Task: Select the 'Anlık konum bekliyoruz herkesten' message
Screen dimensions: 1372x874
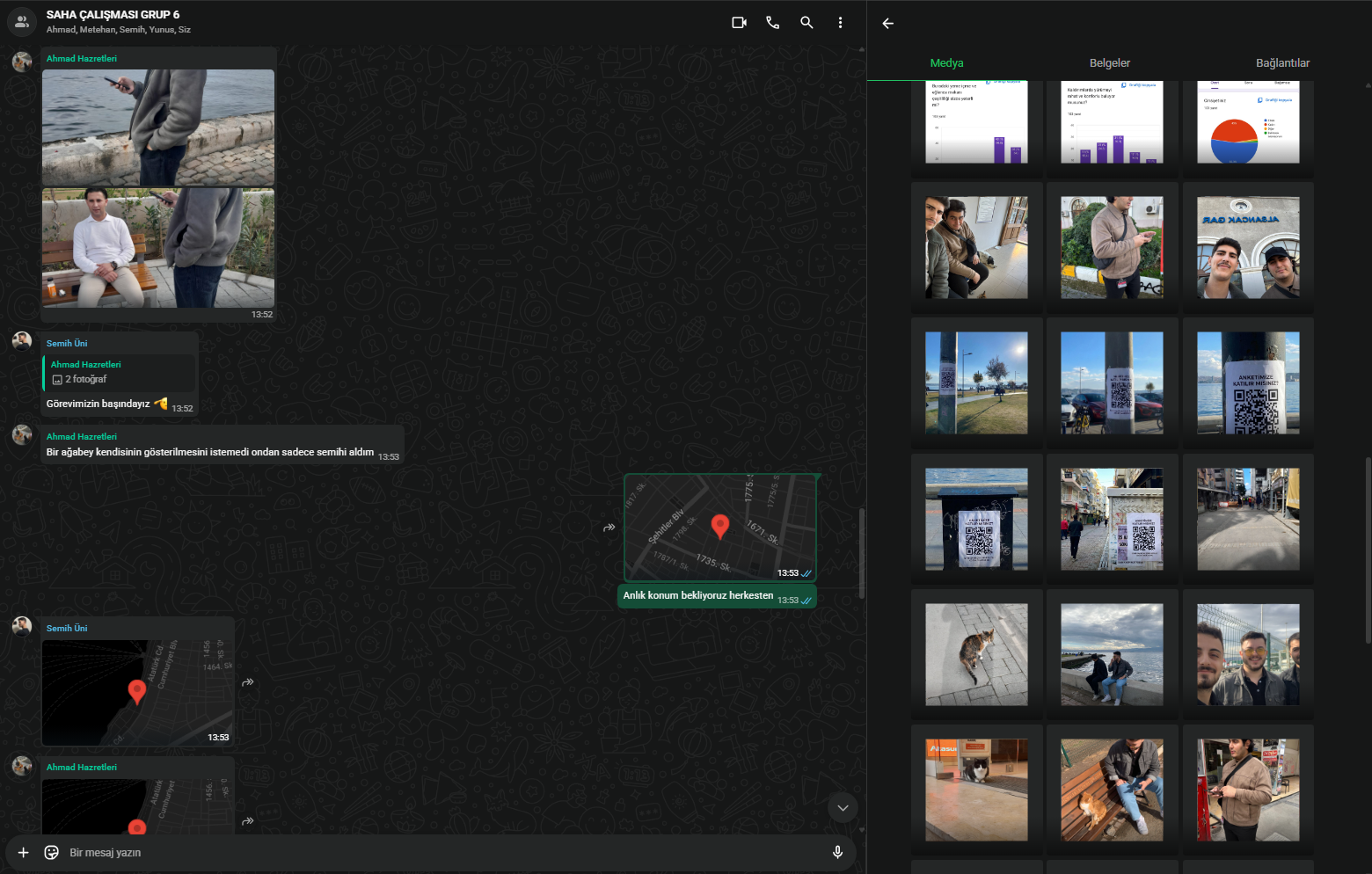Action: tap(698, 595)
